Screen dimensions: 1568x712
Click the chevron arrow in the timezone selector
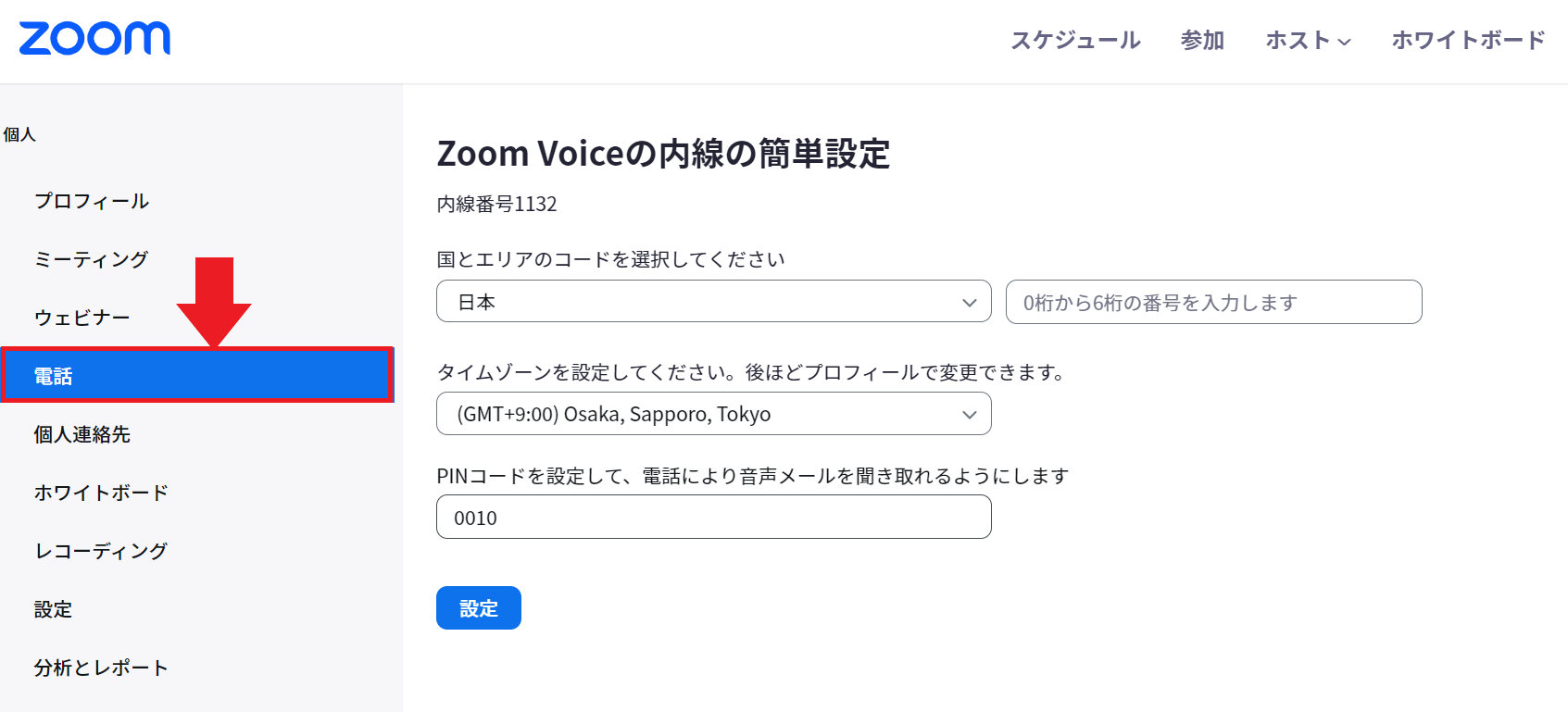click(x=970, y=415)
